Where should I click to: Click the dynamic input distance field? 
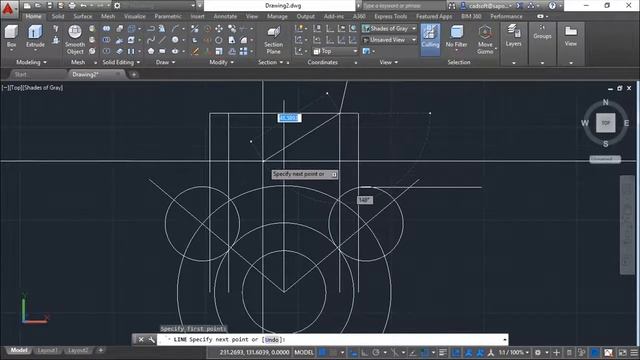pos(289,118)
